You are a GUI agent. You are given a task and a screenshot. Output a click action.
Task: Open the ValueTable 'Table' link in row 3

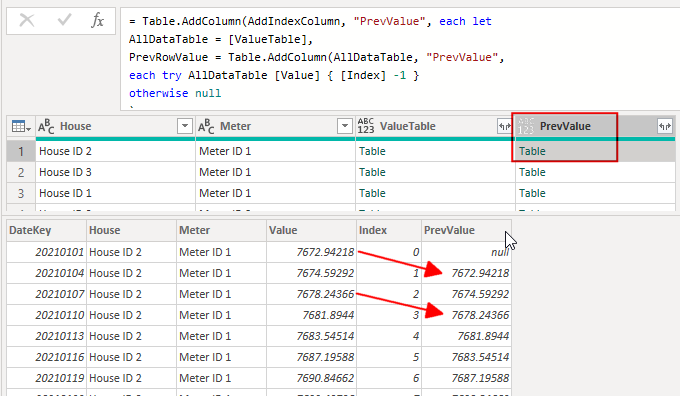pos(372,193)
